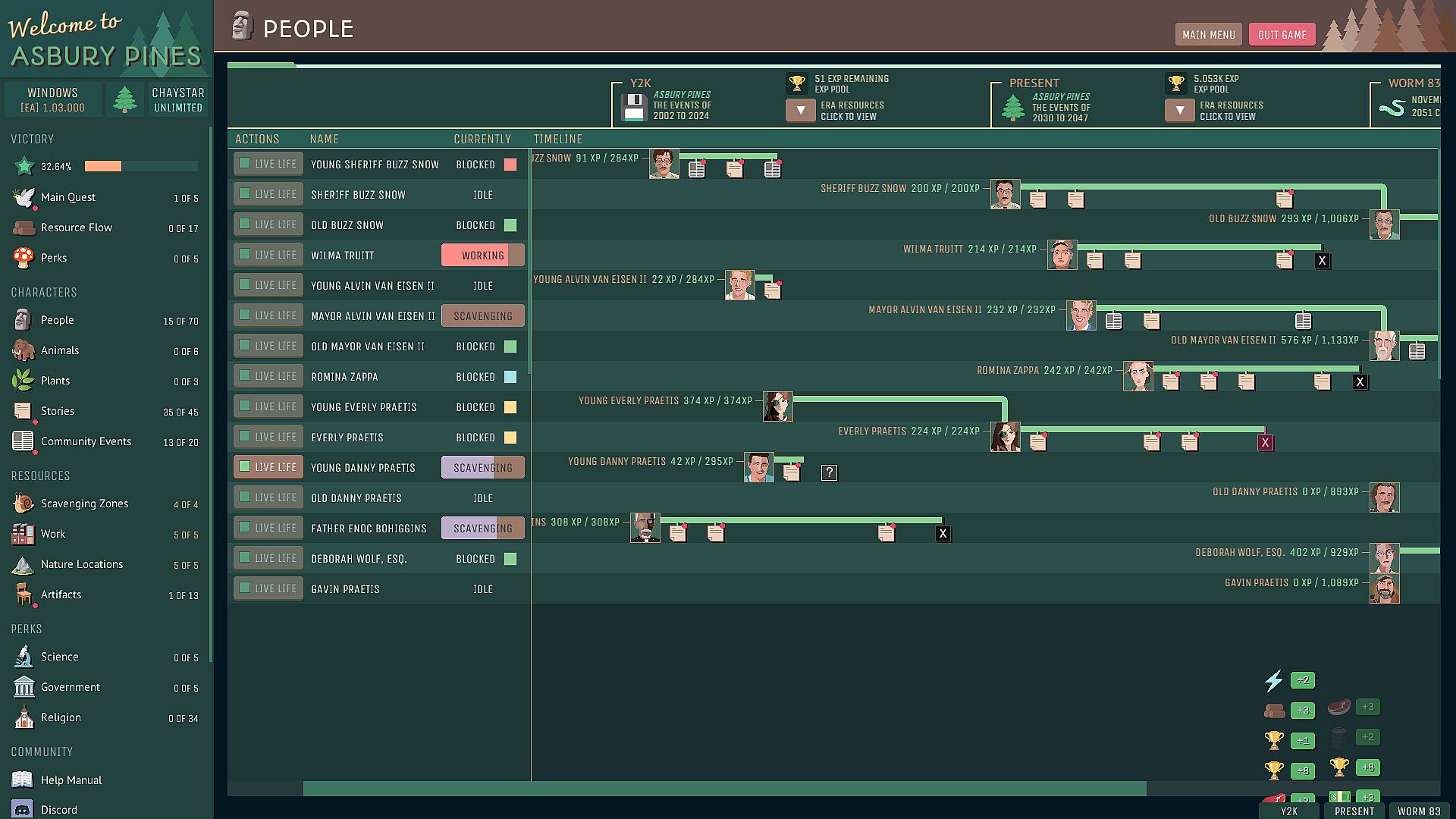1456x819 pixels.
Task: Enable Live Life for Gavin Praetis
Action: [x=268, y=588]
